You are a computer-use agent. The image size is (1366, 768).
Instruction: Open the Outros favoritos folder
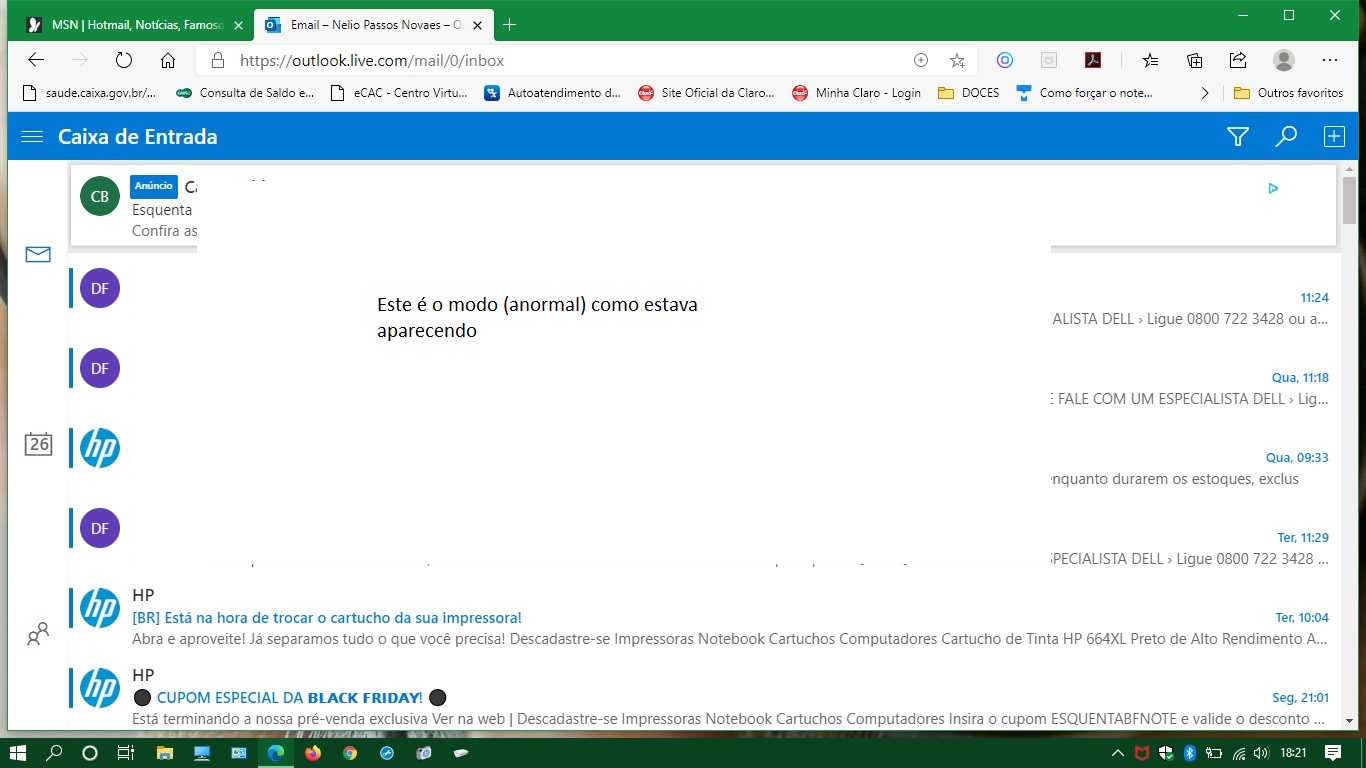coord(1288,93)
